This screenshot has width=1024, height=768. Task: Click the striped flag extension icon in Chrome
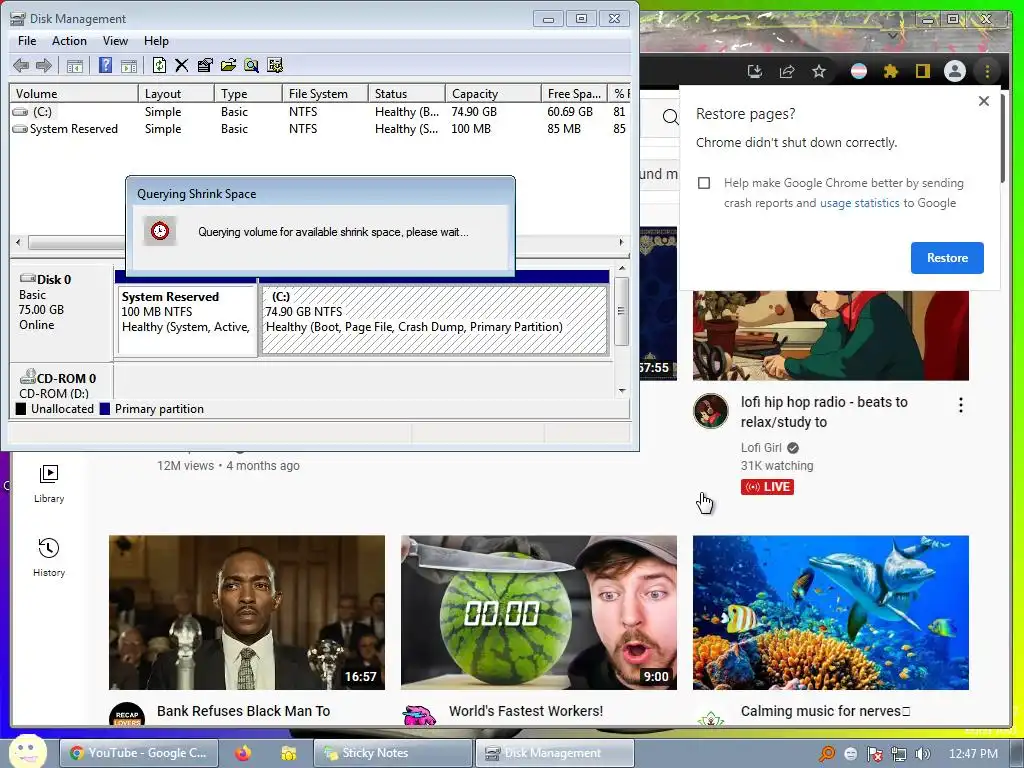859,71
